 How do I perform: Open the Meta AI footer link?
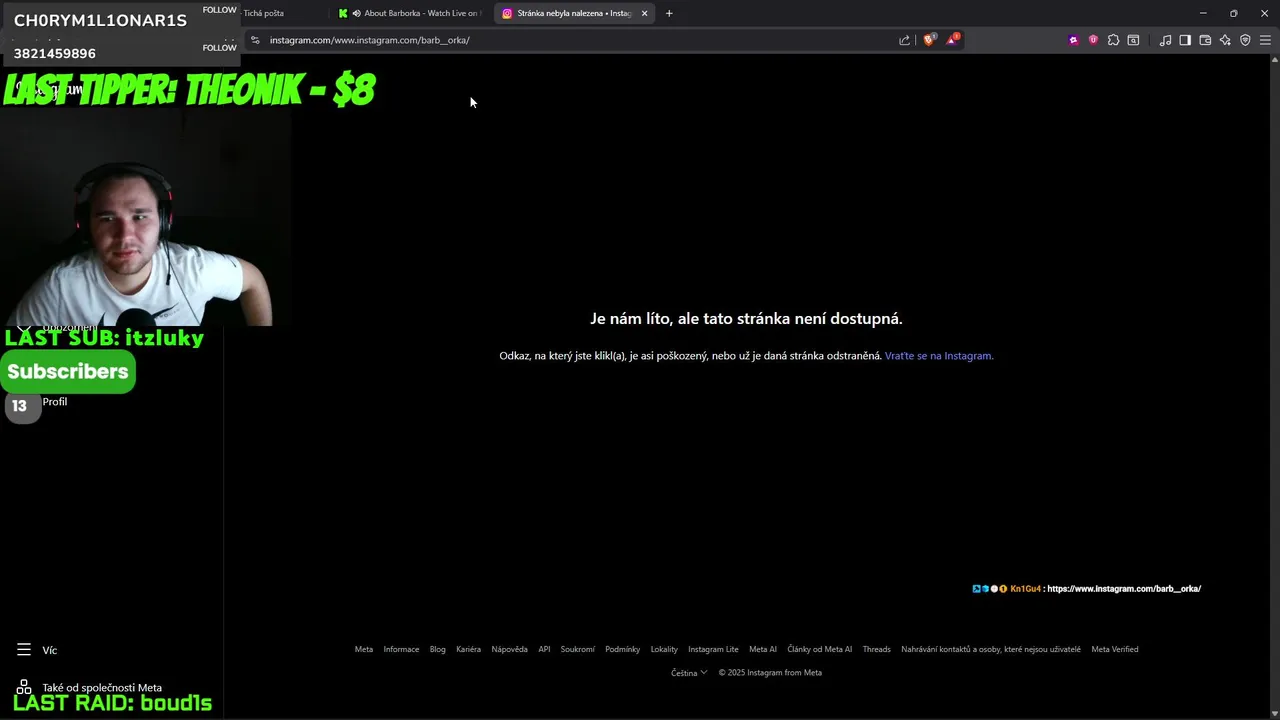(x=763, y=649)
